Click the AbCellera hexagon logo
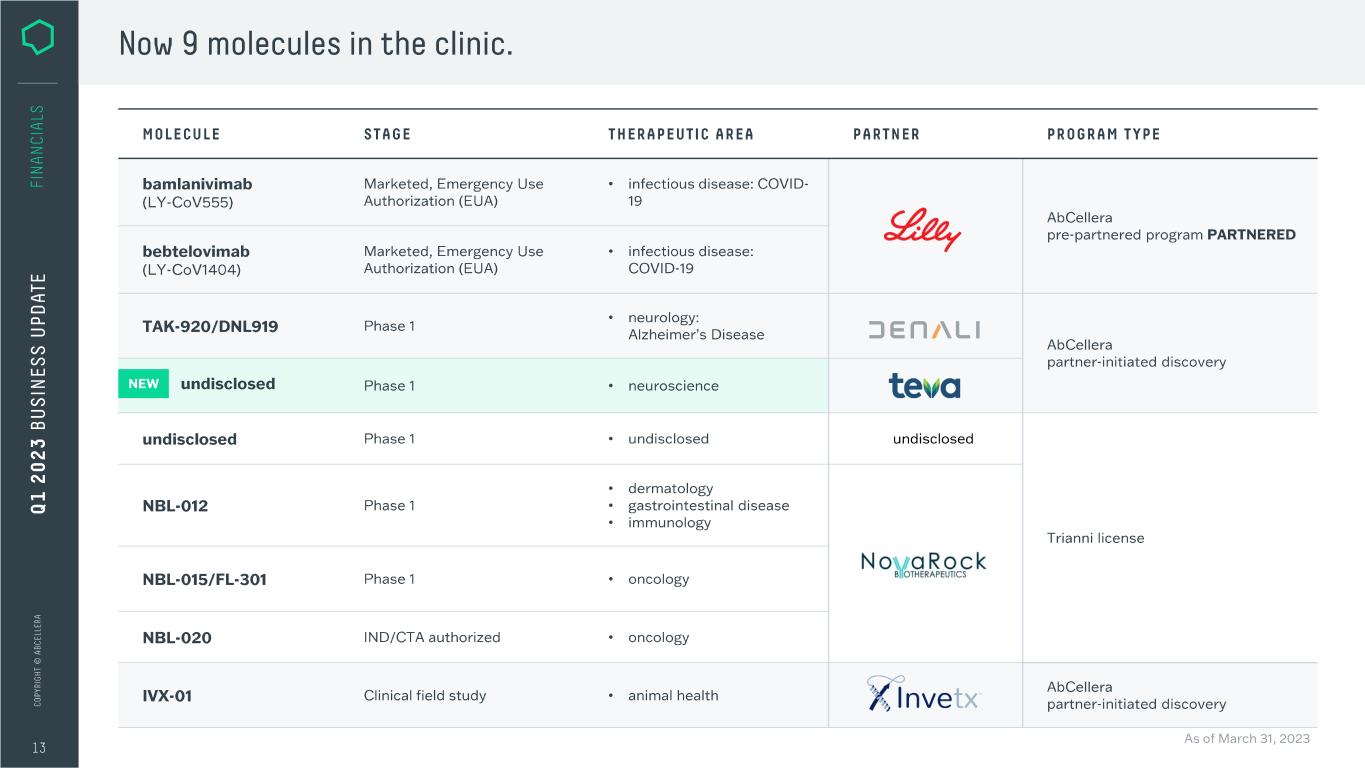The width and height of the screenshot is (1365, 768). (38, 38)
